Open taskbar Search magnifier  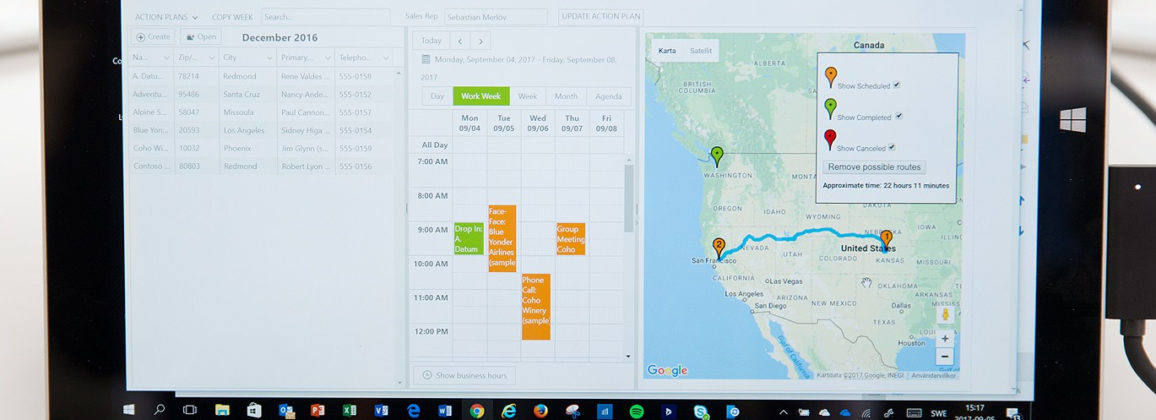[x=159, y=410]
